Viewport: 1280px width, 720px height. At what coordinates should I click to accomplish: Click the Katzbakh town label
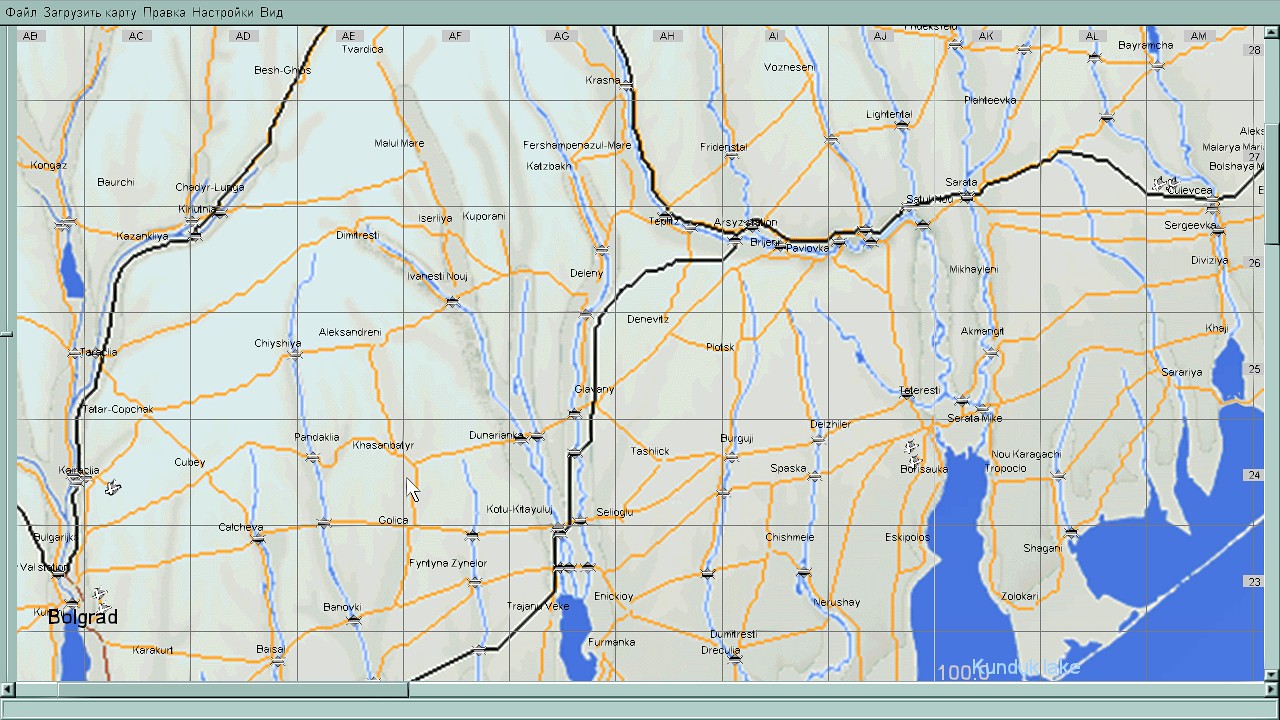pyautogui.click(x=549, y=166)
